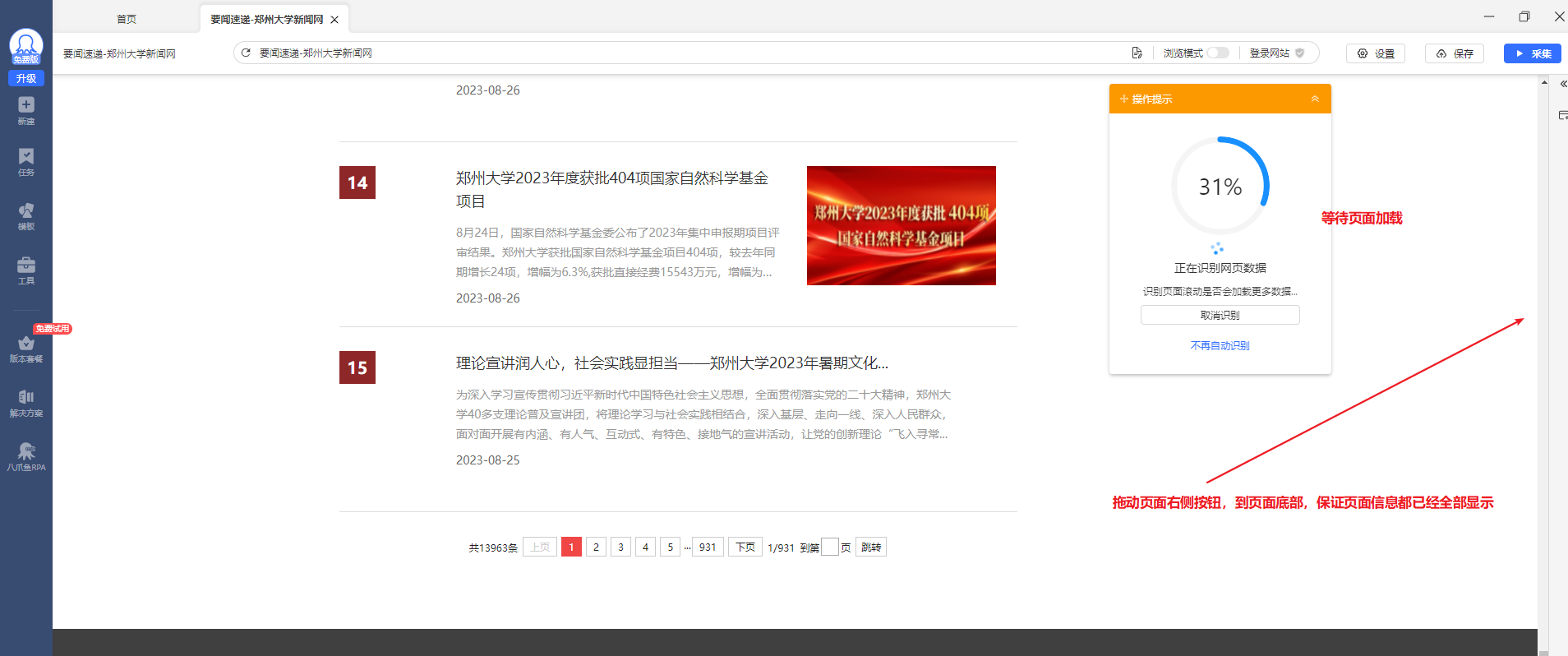Cancel recognition with 取消识别 button
This screenshot has height=656, width=1568.
[1220, 315]
